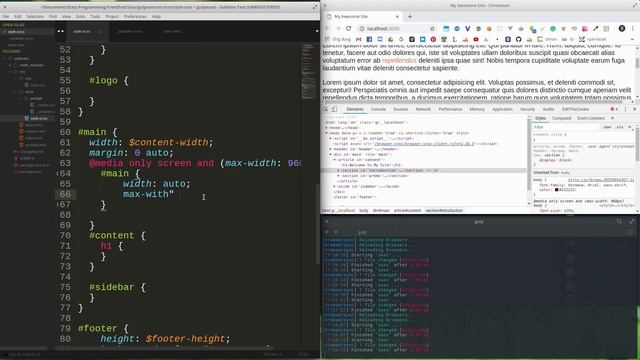This screenshot has width=640, height=360.
Task: Bookmark this page with the star icon
Action: [x=432, y=29]
